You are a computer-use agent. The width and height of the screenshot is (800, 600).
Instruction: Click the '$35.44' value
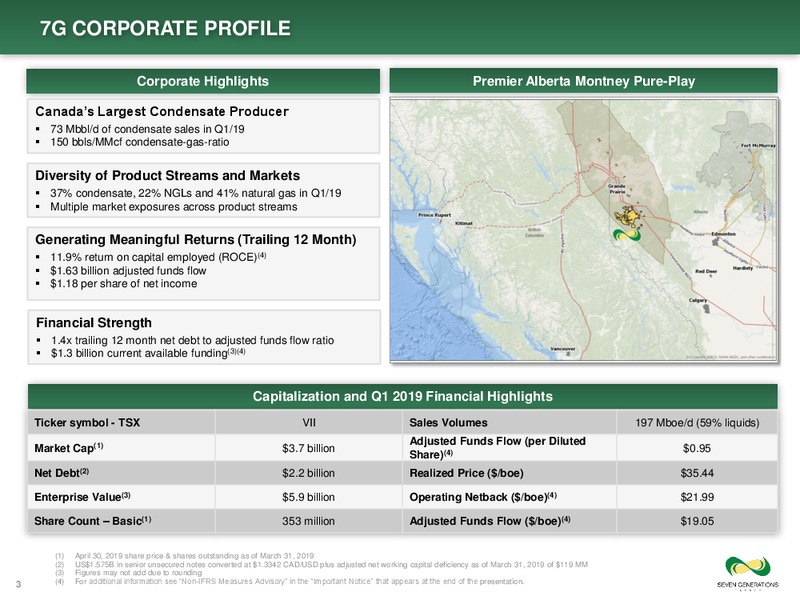[697, 473]
